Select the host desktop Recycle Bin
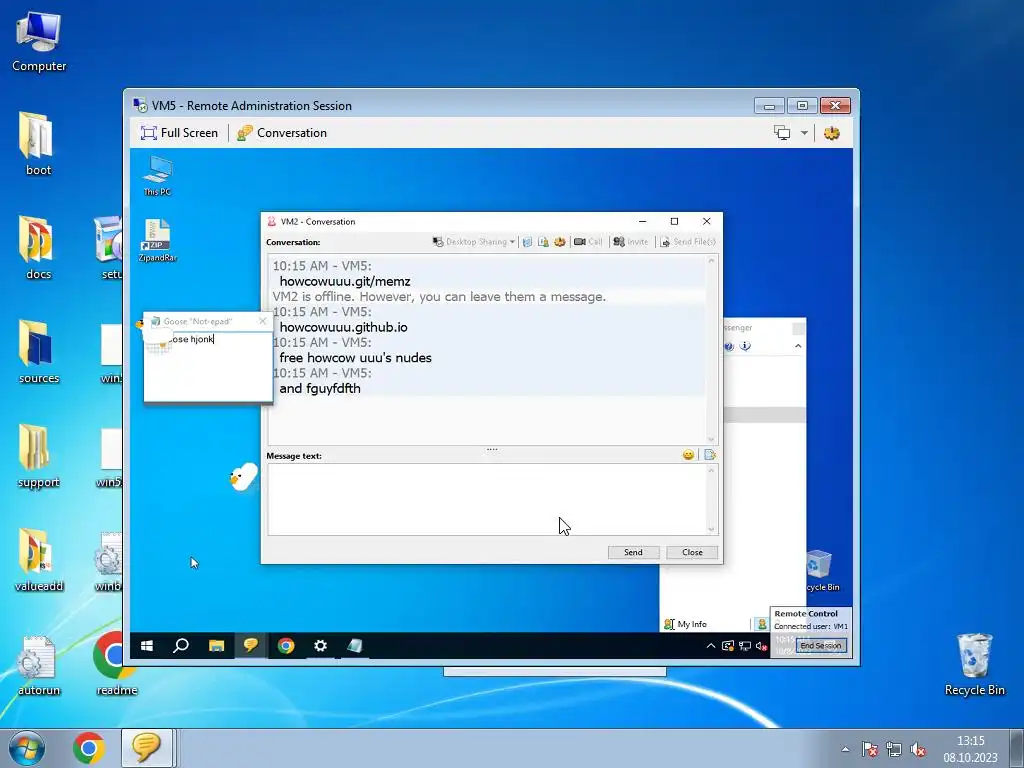Image resolution: width=1024 pixels, height=768 pixels. point(974,664)
